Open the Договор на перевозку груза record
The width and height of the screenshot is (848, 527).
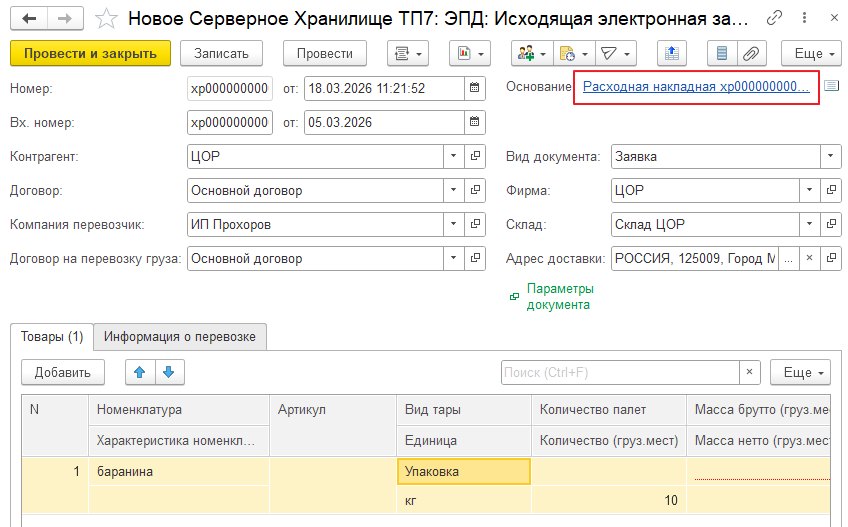(x=475, y=259)
